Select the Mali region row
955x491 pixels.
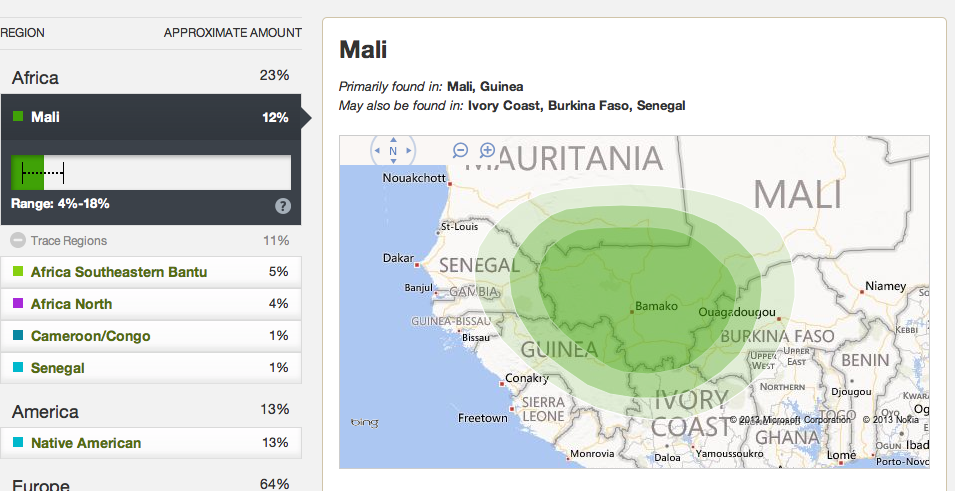[150, 118]
